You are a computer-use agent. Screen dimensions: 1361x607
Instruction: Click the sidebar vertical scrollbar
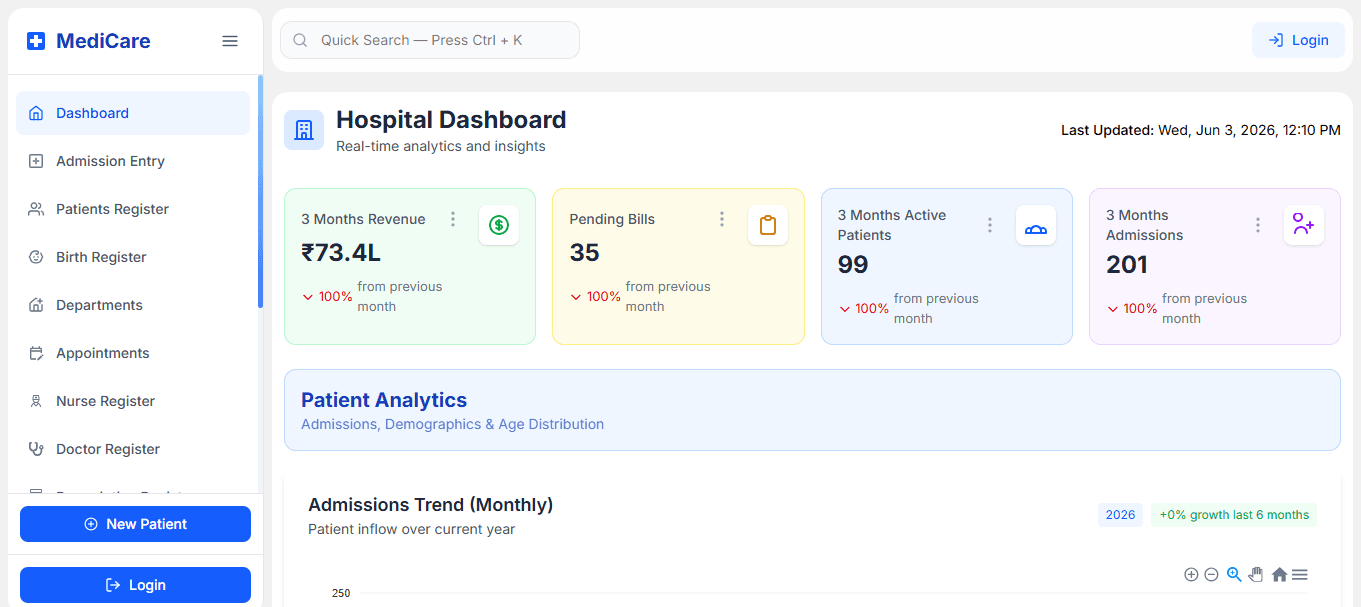coord(260,192)
